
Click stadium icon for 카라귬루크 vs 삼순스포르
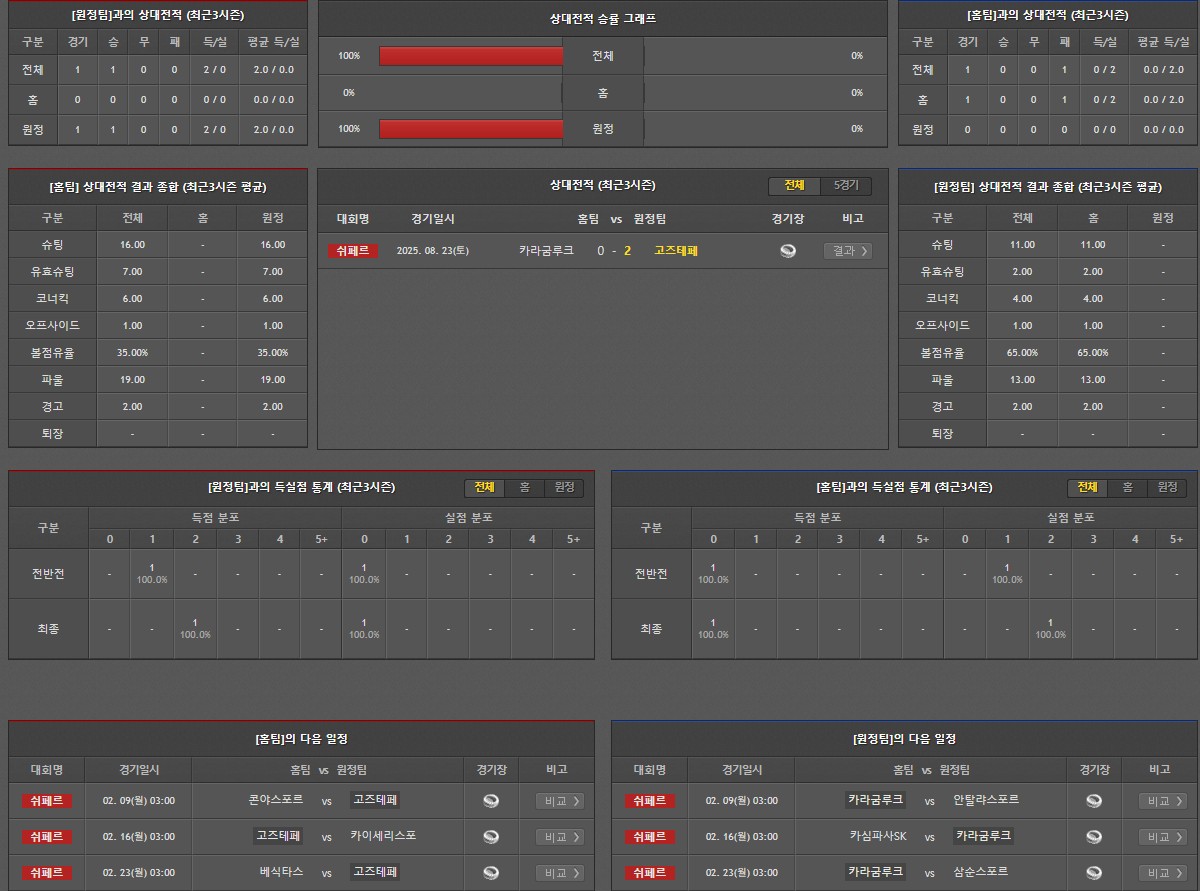point(1094,873)
